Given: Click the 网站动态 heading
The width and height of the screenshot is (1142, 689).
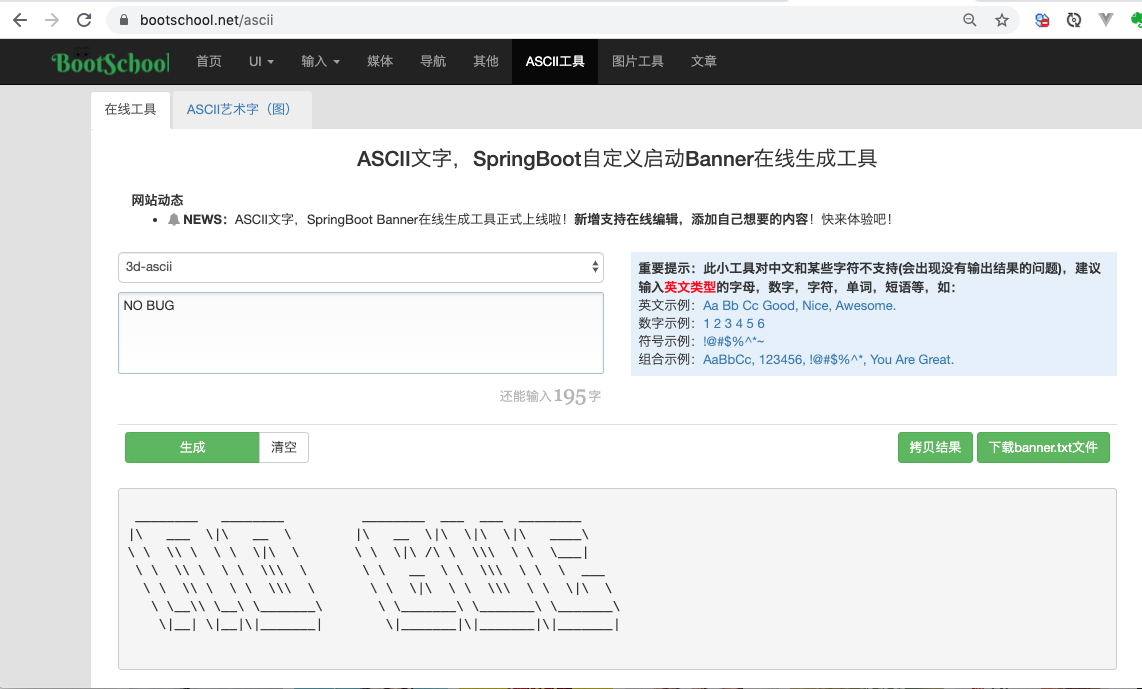Looking at the screenshot, I should [157, 200].
